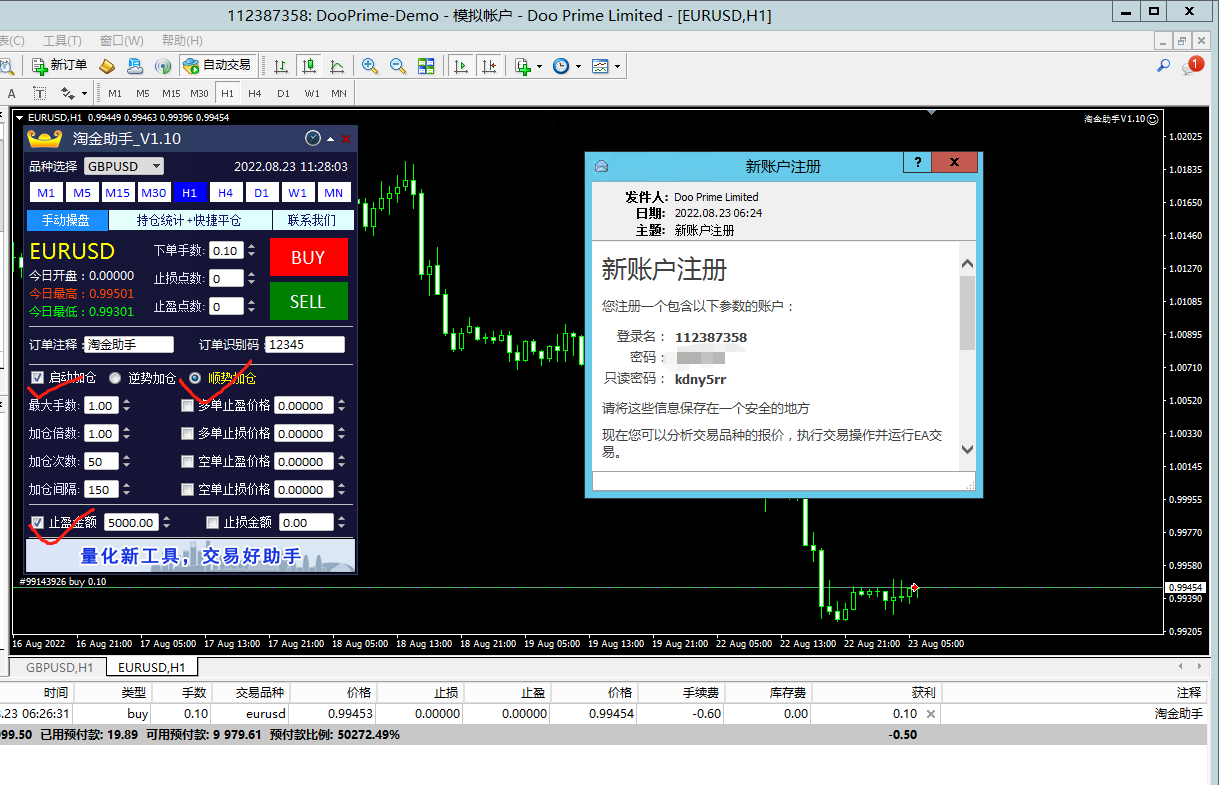Viewport: 1219px width, 785px height.
Task: Switch chart to line chart style
Action: click(337, 66)
